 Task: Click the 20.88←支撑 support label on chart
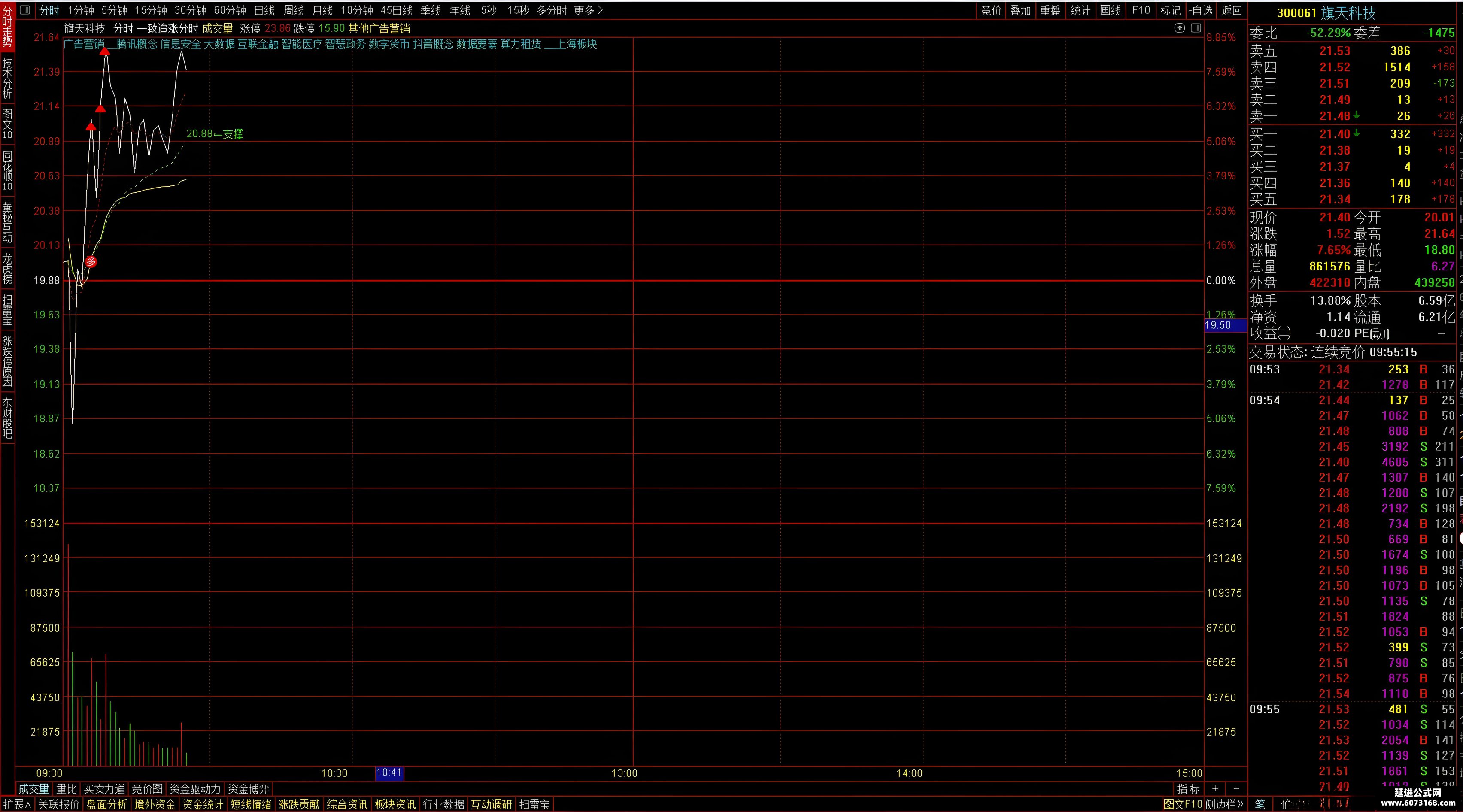215,134
